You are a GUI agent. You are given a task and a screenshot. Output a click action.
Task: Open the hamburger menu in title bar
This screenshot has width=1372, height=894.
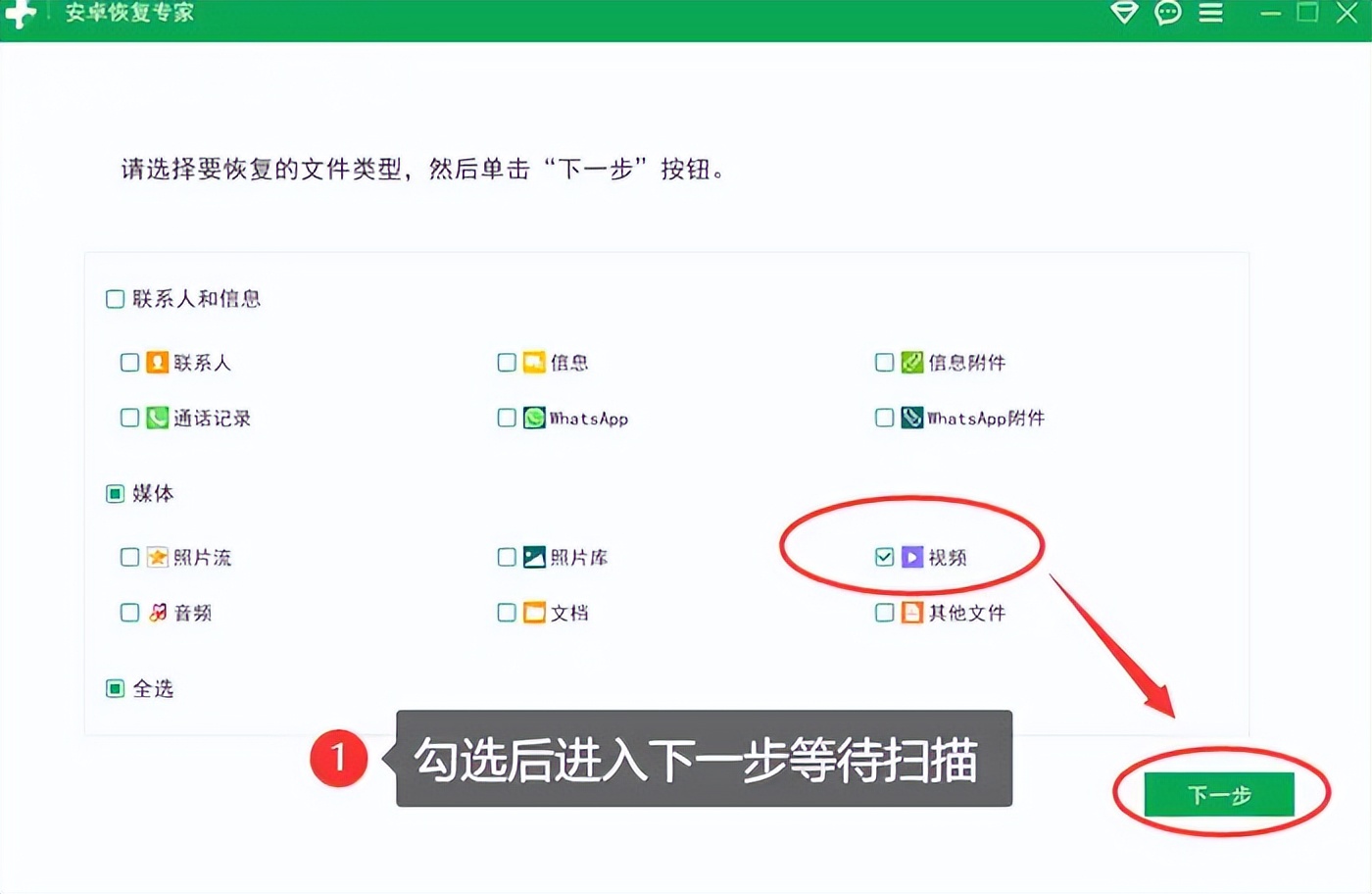point(1211,13)
